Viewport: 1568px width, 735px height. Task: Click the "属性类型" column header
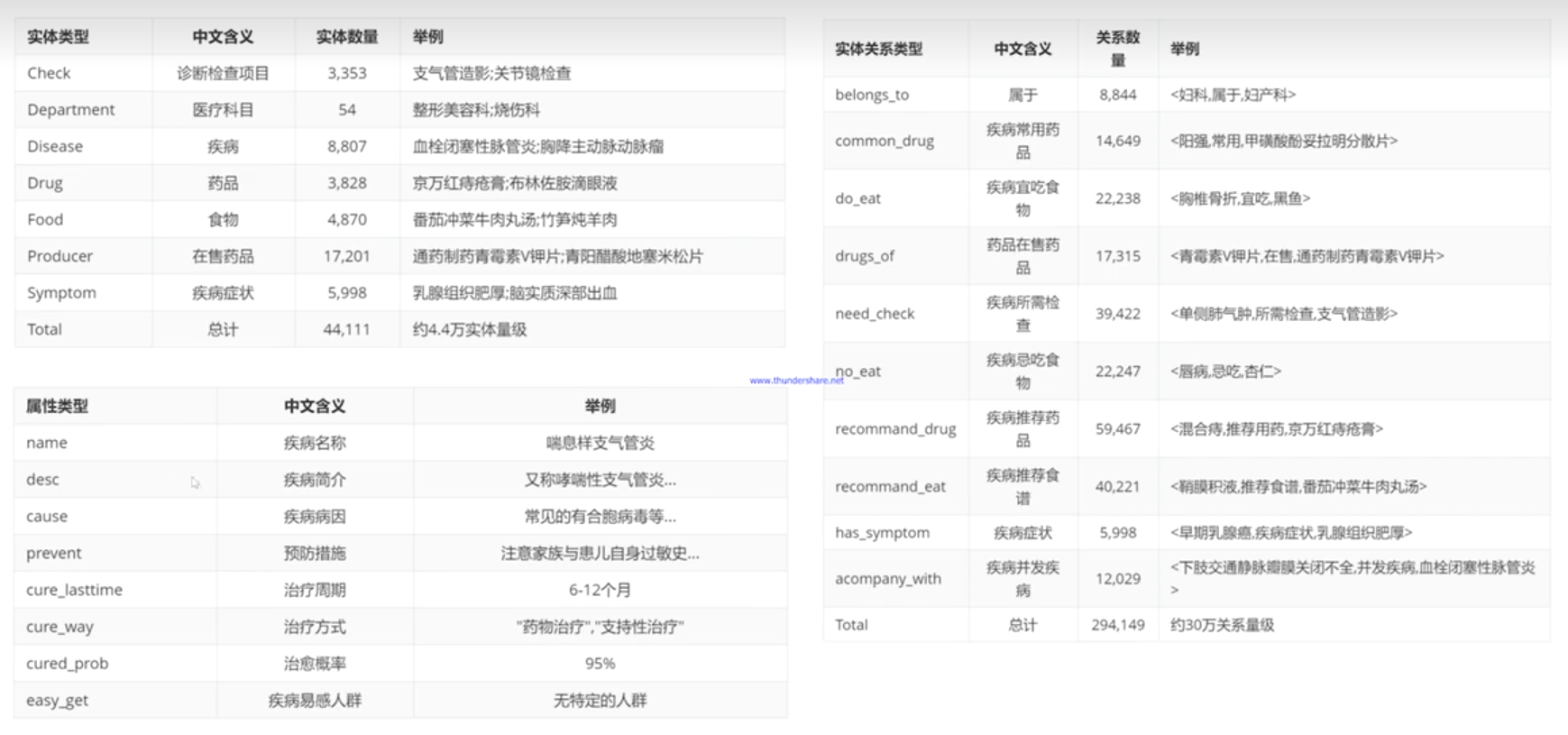[x=57, y=406]
